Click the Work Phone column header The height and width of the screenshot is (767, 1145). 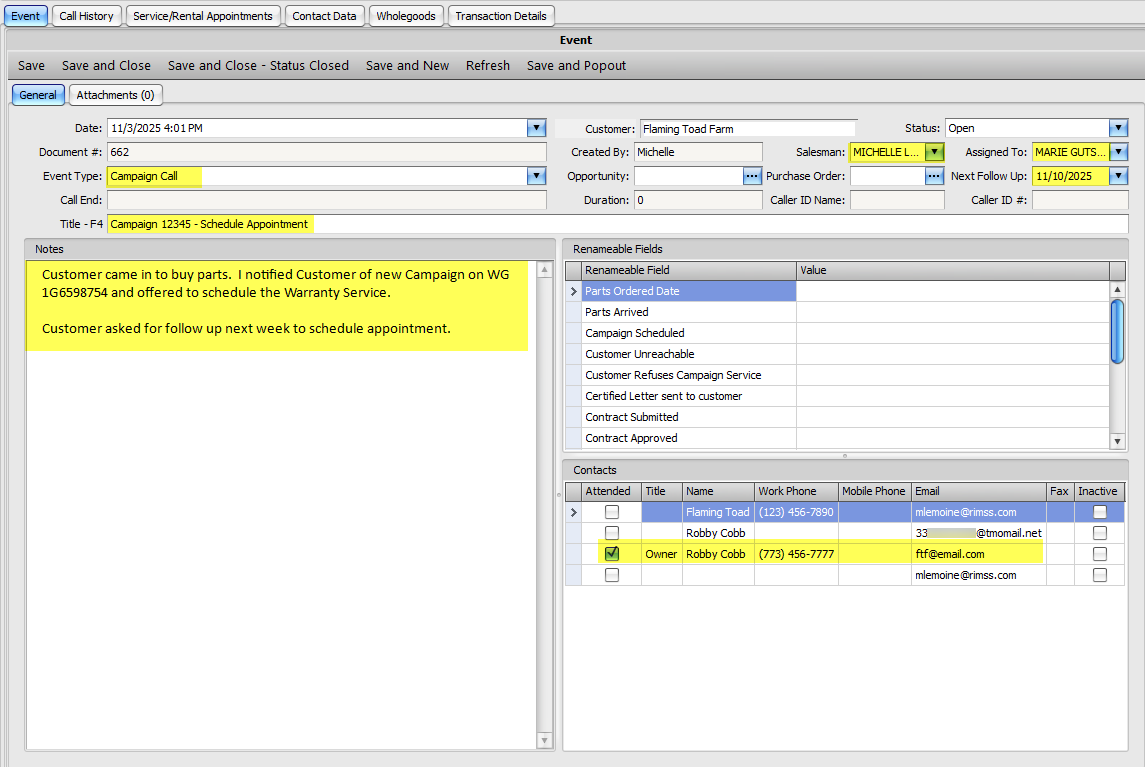pos(796,492)
